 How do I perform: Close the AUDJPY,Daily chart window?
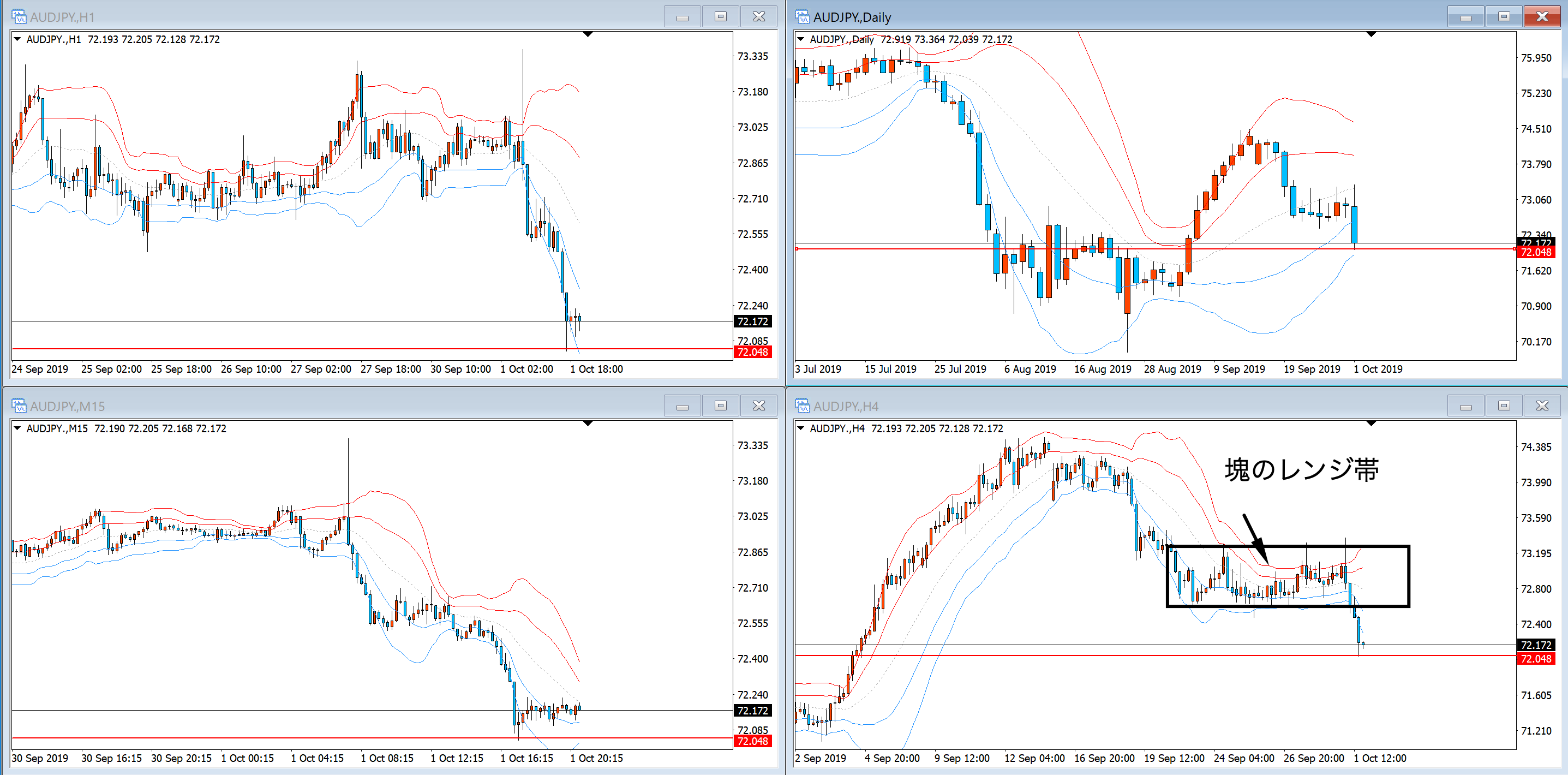pyautogui.click(x=1541, y=16)
